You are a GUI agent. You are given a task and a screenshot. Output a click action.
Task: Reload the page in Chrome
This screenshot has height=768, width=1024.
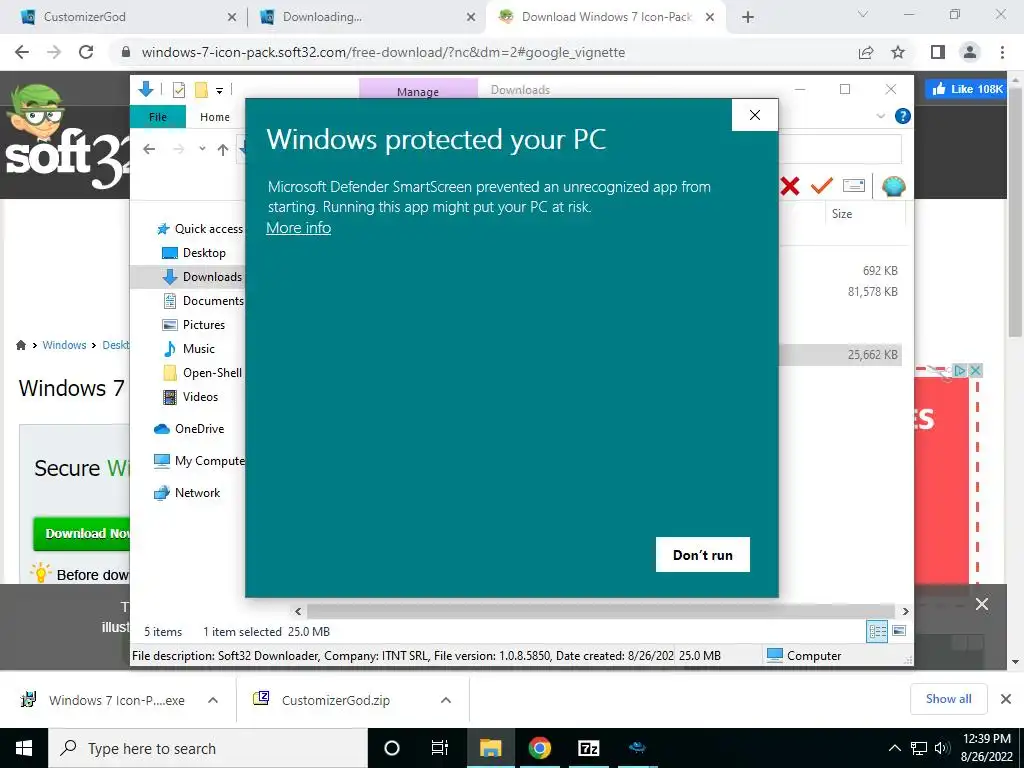[86, 52]
